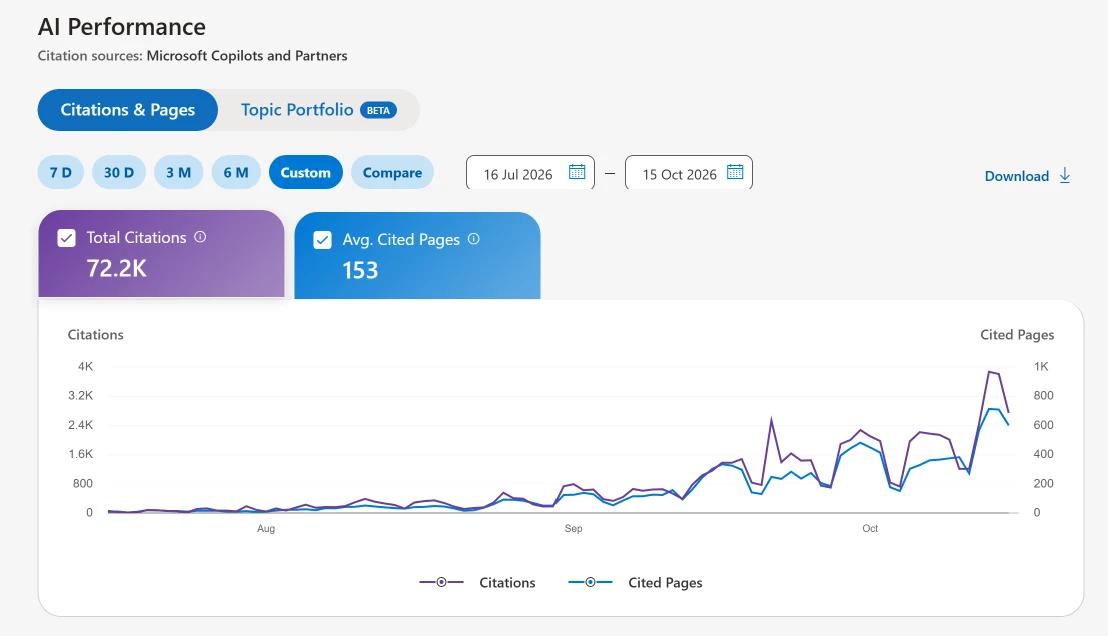
Task: Click the Citations legend label
Action: pyautogui.click(x=507, y=582)
